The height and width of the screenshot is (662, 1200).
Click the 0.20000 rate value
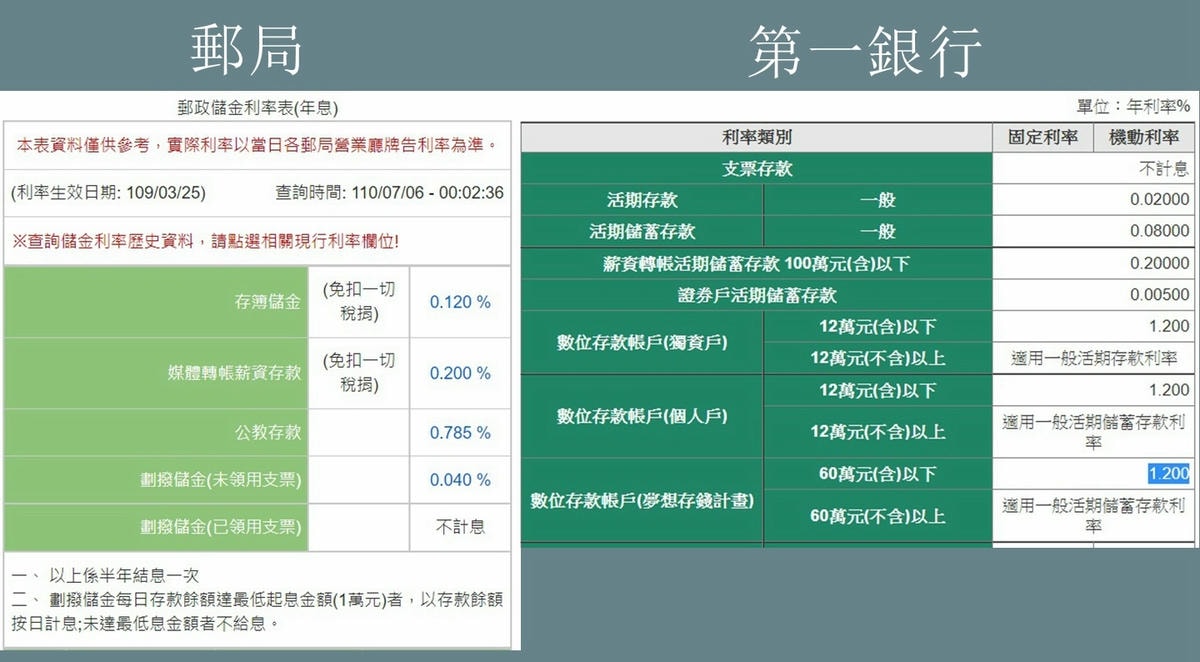pos(1160,264)
